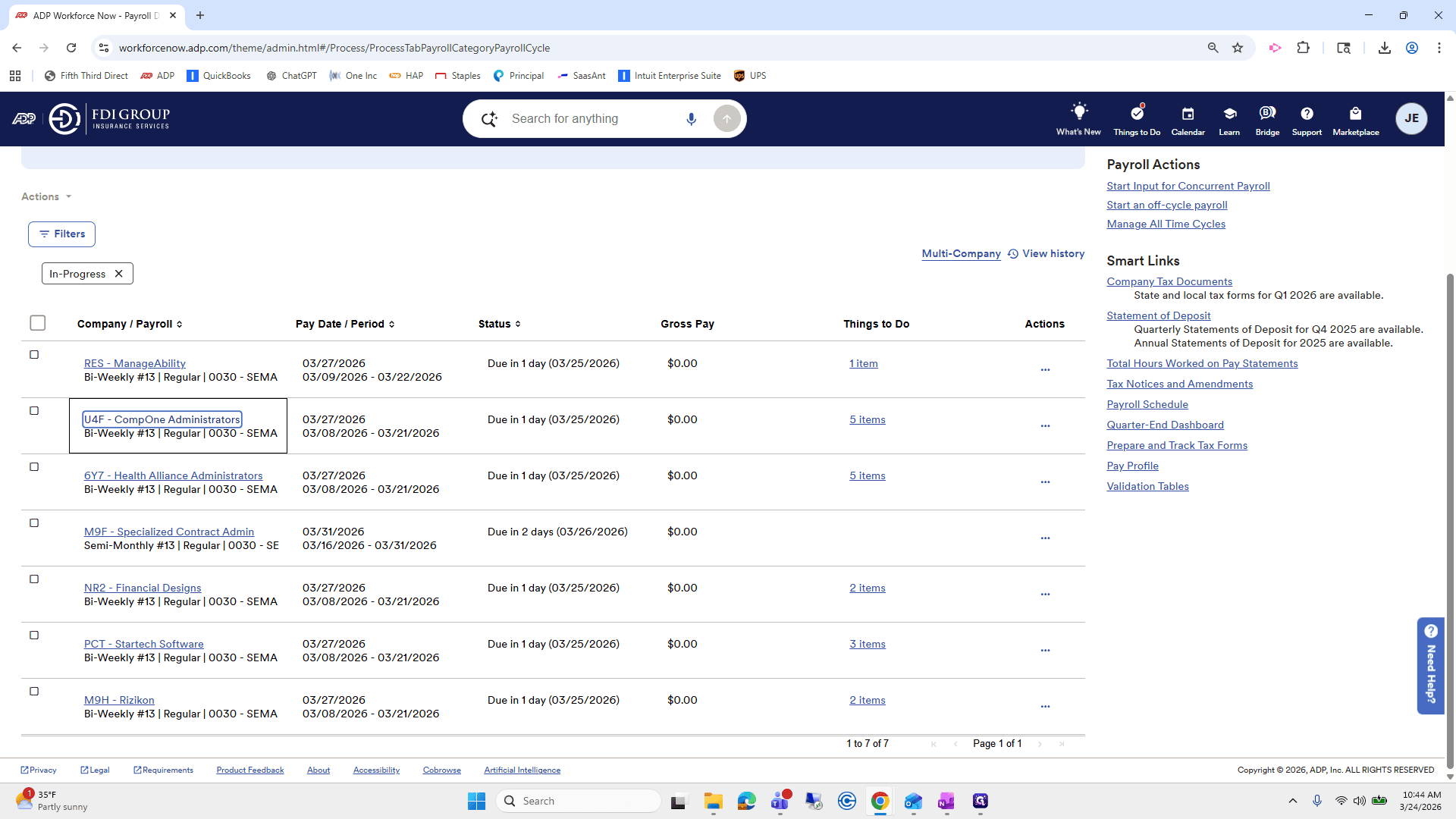The width and height of the screenshot is (1456, 819).
Task: Open the What's New lightbulb icon
Action: [x=1078, y=112]
